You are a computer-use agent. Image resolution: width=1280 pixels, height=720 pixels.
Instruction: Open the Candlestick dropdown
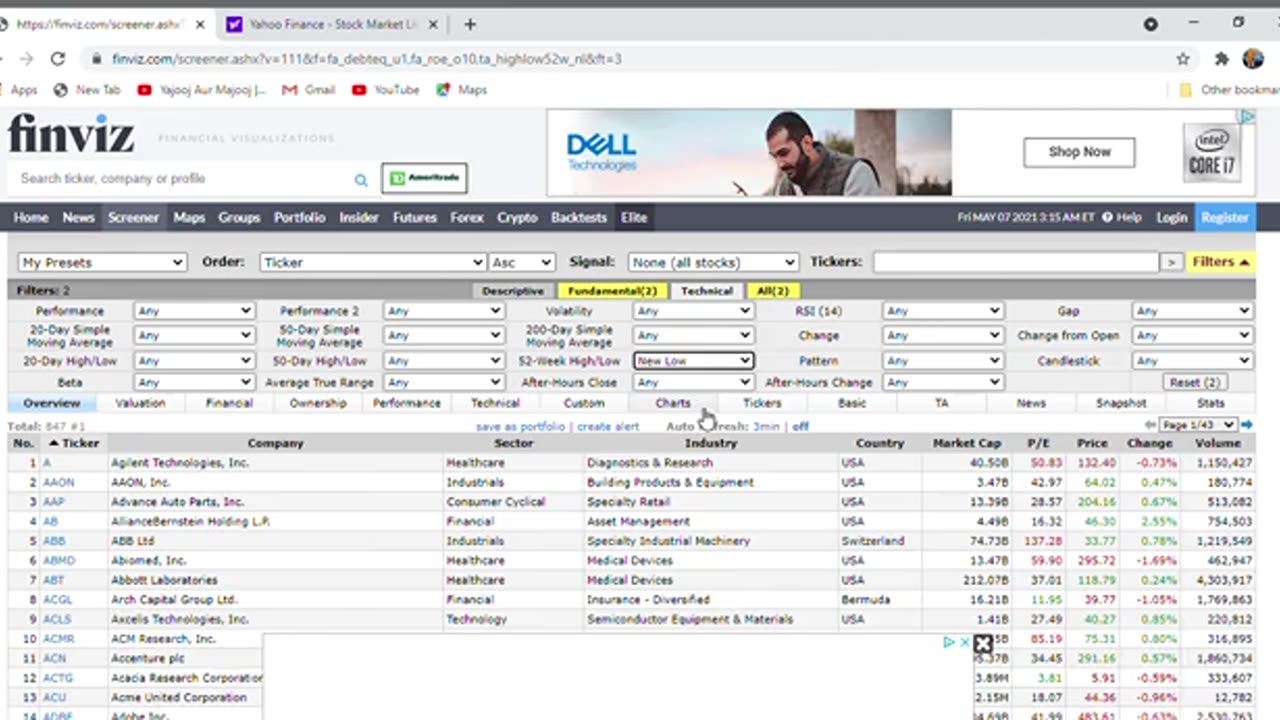coord(1193,360)
